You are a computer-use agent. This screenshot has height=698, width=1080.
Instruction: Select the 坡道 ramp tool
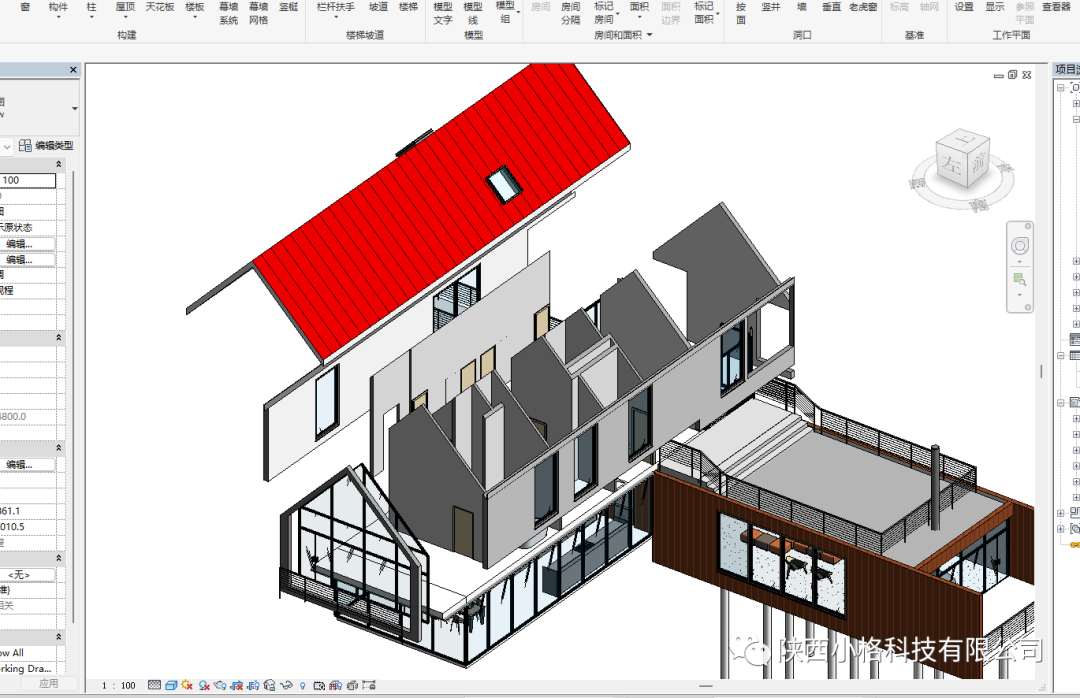tap(378, 7)
